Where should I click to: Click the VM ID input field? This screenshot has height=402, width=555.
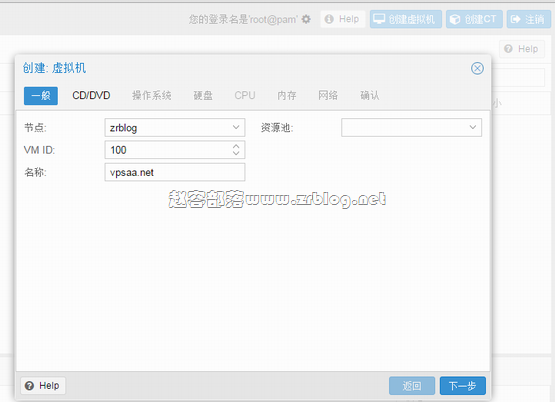pos(168,150)
